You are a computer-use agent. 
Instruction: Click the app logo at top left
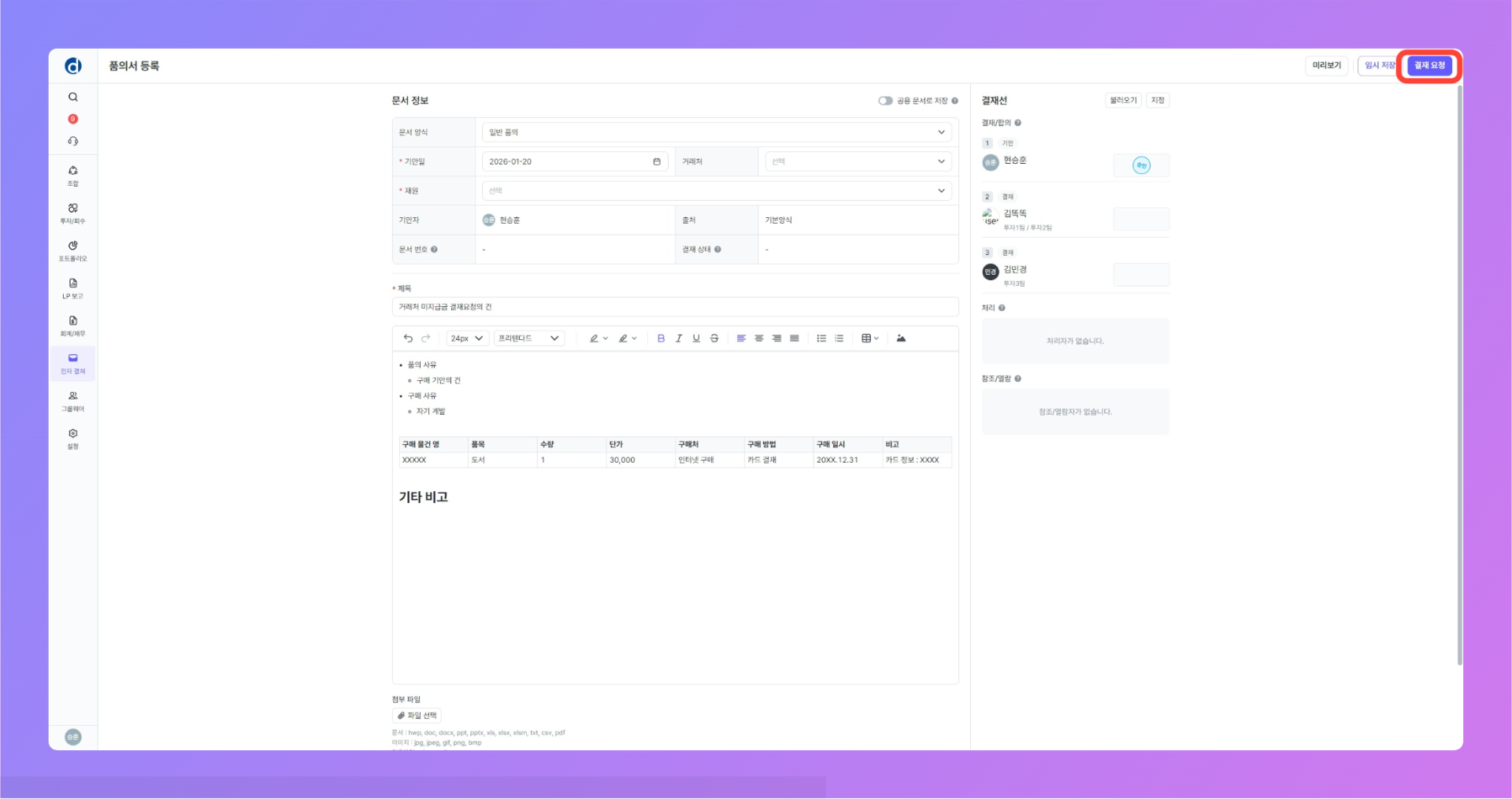click(x=72, y=66)
